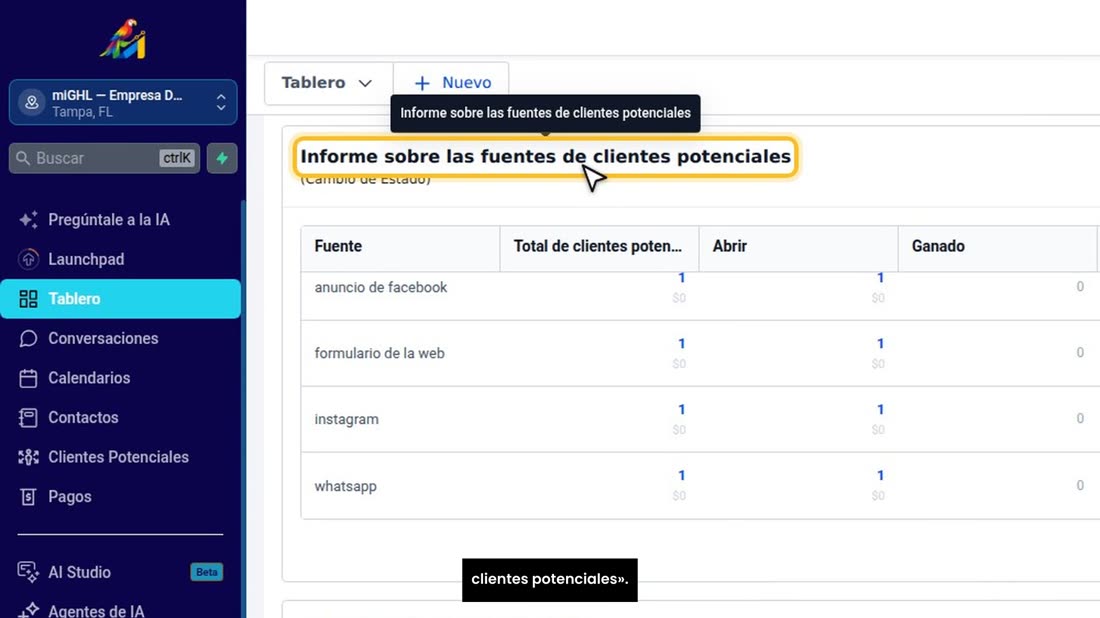Sort by Fuente column header
Image resolution: width=1100 pixels, height=618 pixels.
point(400,246)
